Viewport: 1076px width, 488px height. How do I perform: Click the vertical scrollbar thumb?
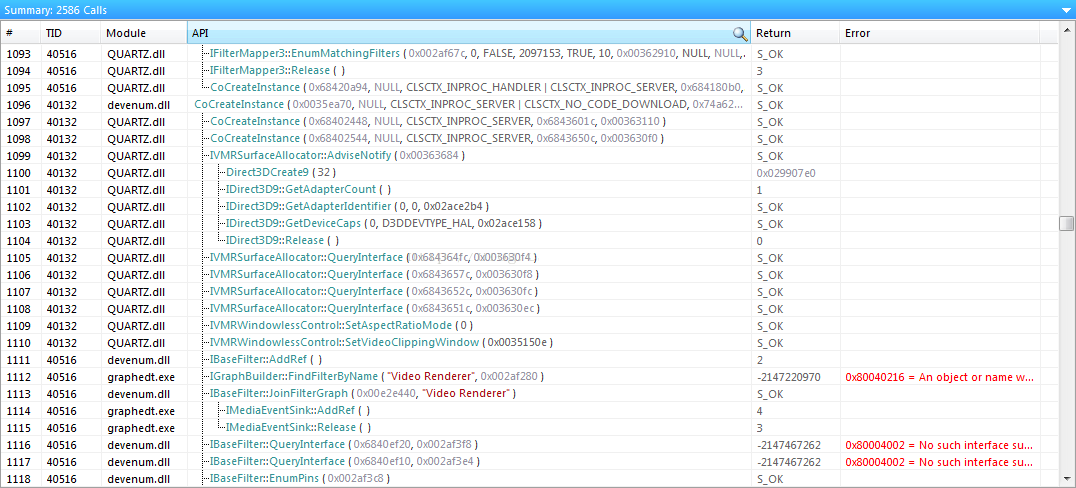[1066, 224]
